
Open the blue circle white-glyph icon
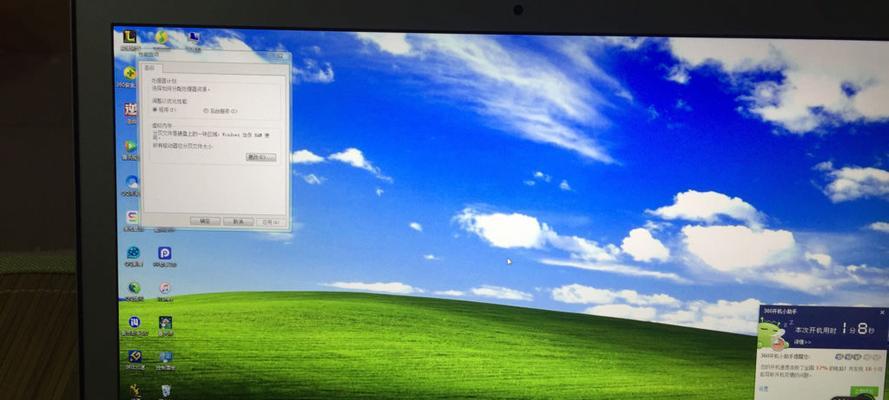[134, 322]
